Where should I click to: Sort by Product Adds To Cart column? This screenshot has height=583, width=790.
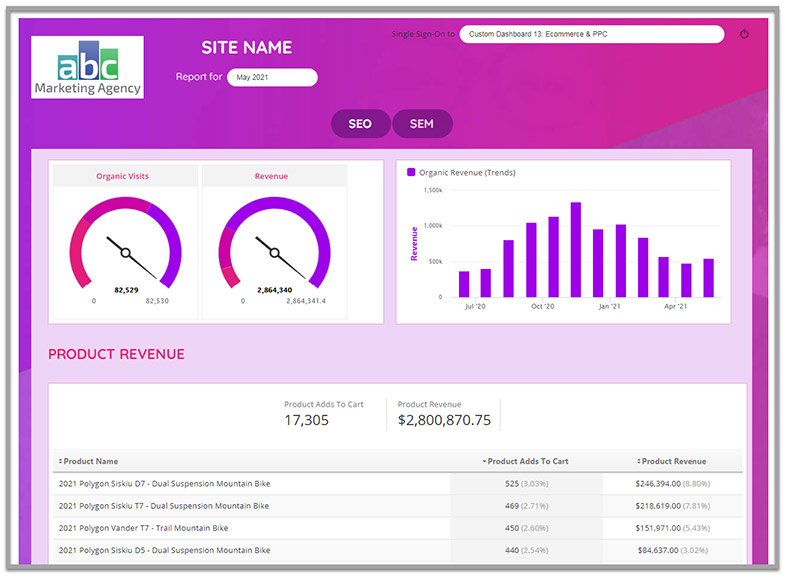pos(526,461)
